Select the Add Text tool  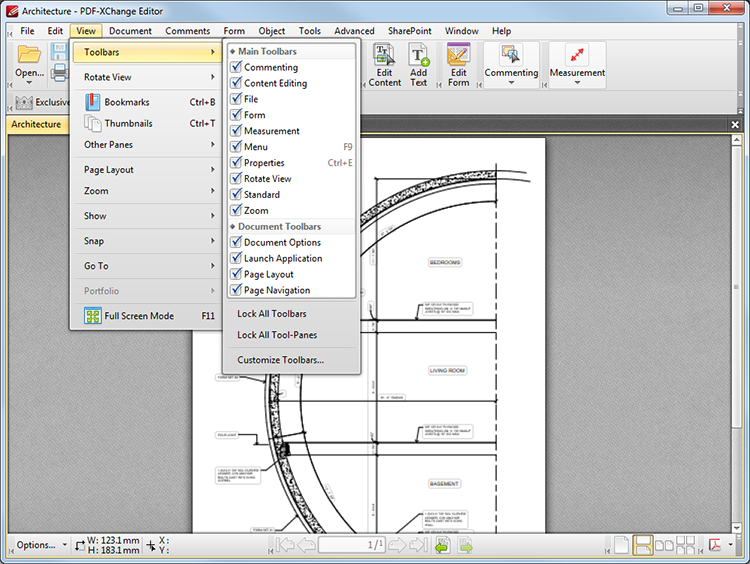[419, 66]
